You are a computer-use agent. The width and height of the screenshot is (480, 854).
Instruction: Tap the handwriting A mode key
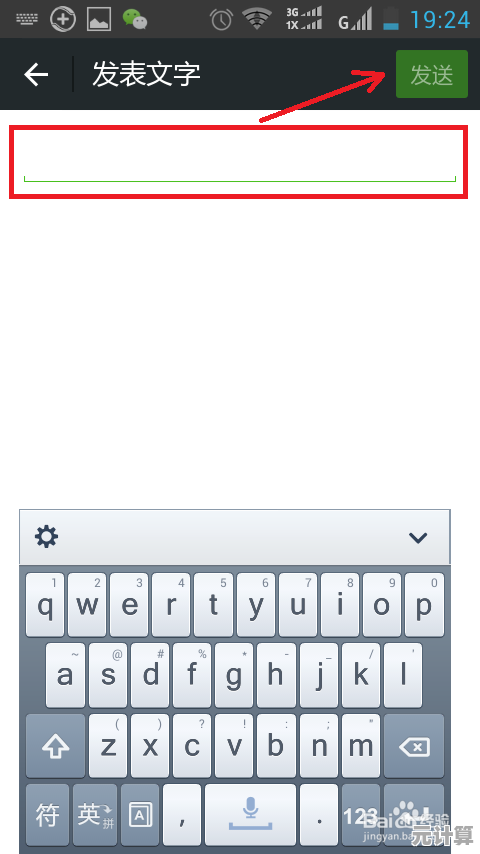140,815
